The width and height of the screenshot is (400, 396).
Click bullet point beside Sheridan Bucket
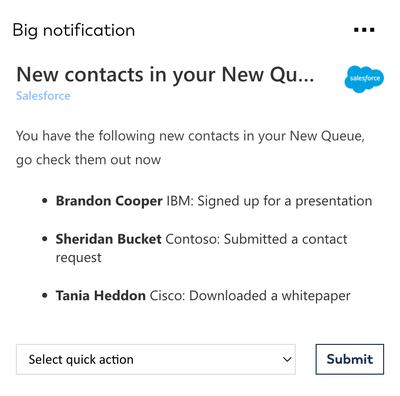45,239
